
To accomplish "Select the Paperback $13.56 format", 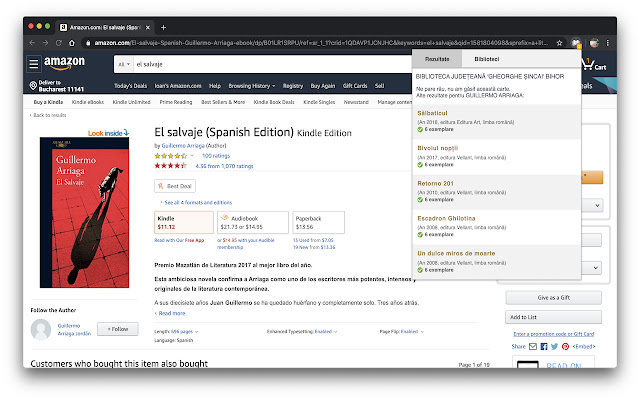I will point(318,222).
